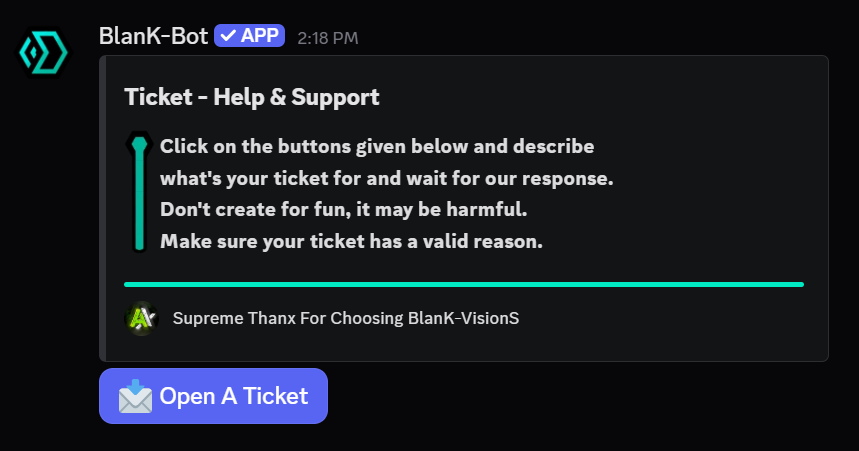This screenshot has height=451, width=859.
Task: Click the teal vertical pin emoji
Action: click(140, 193)
